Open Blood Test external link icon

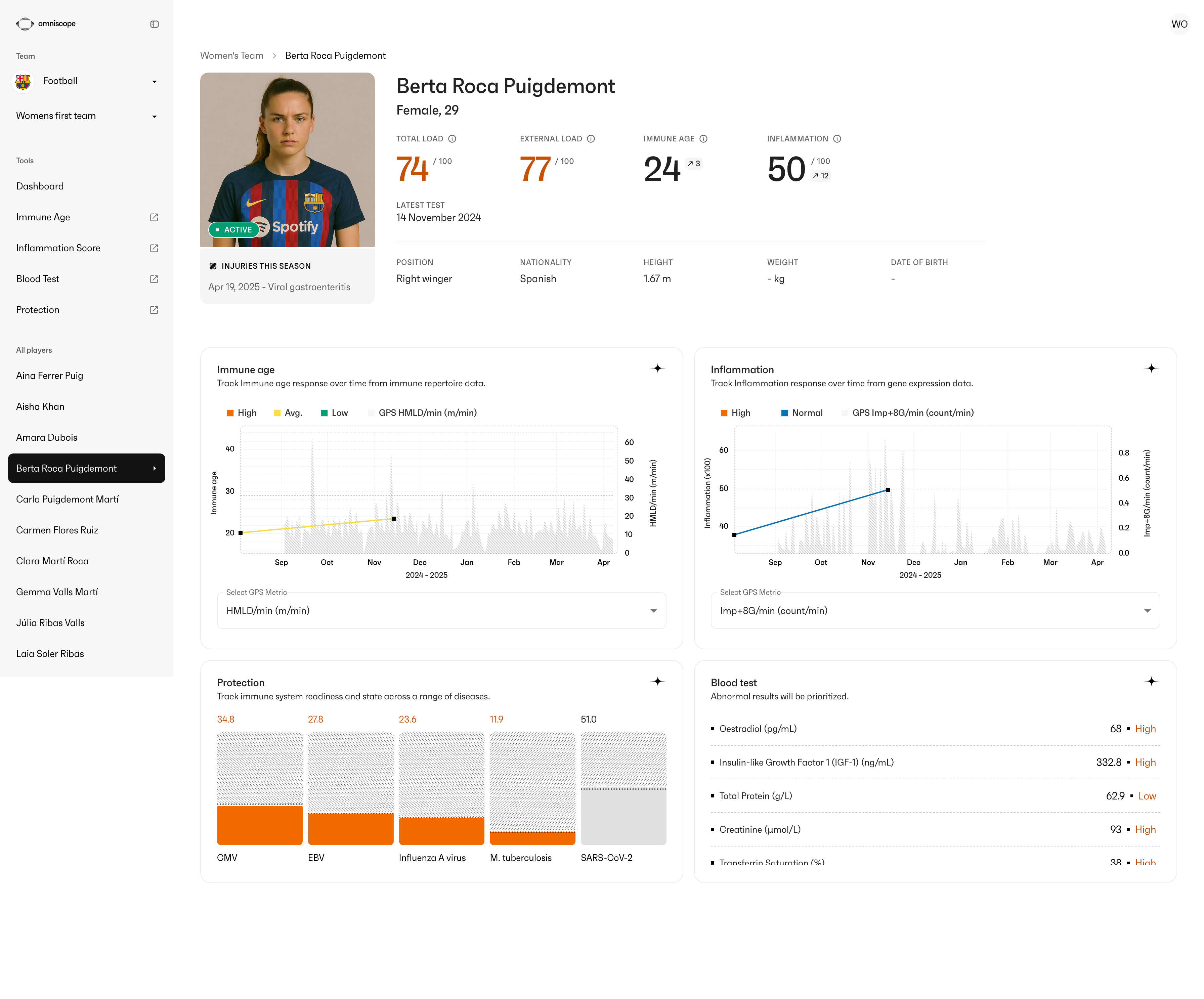[x=154, y=279]
